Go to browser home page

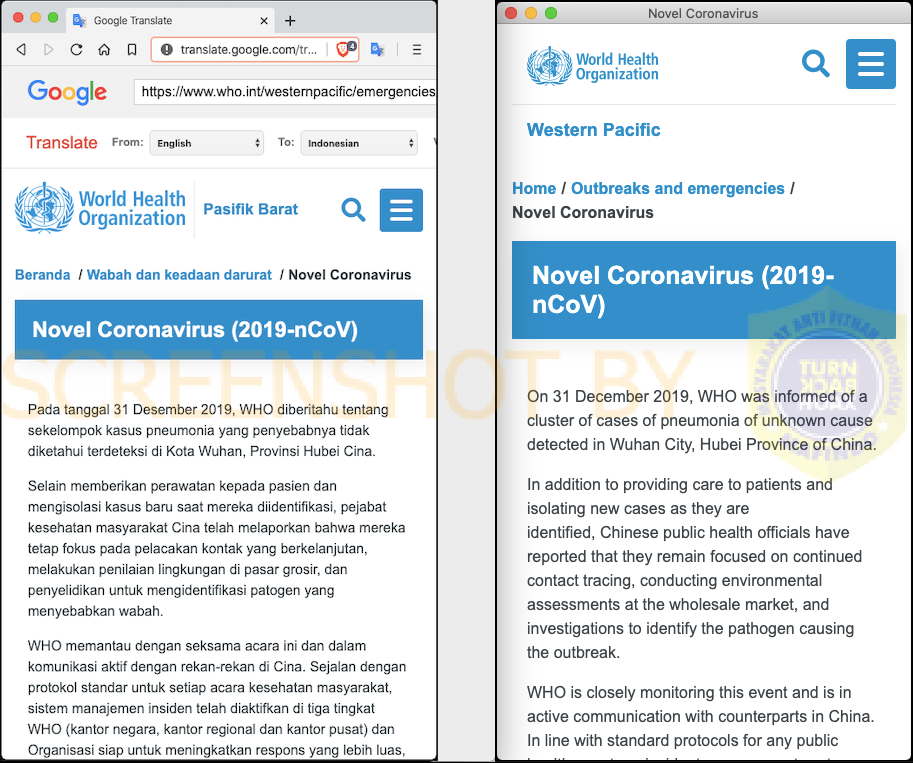point(104,50)
